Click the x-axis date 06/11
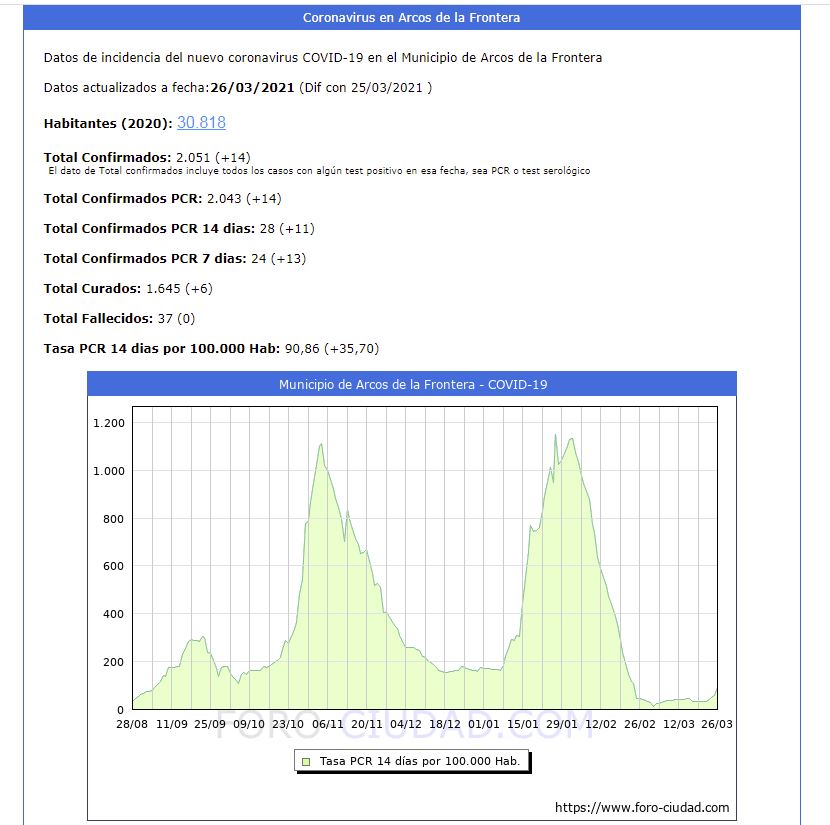 [328, 724]
